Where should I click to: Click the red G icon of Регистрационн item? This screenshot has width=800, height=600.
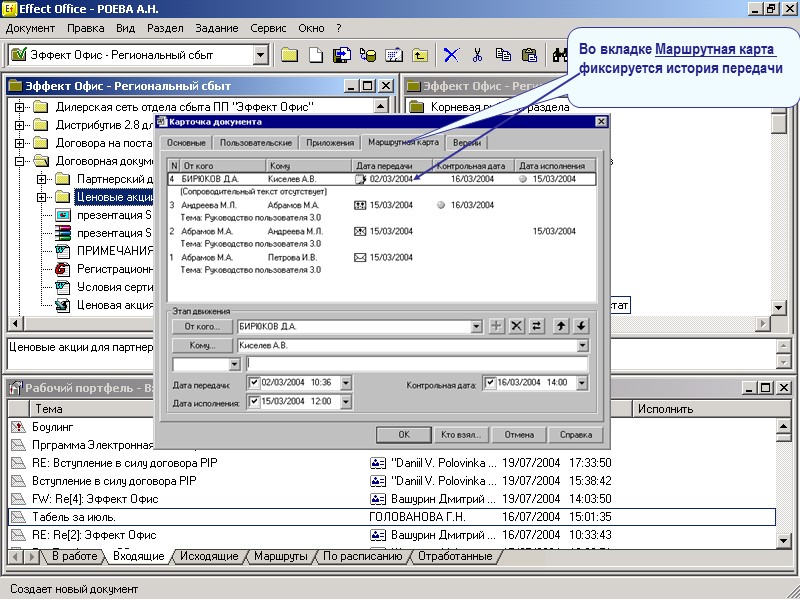[62, 269]
